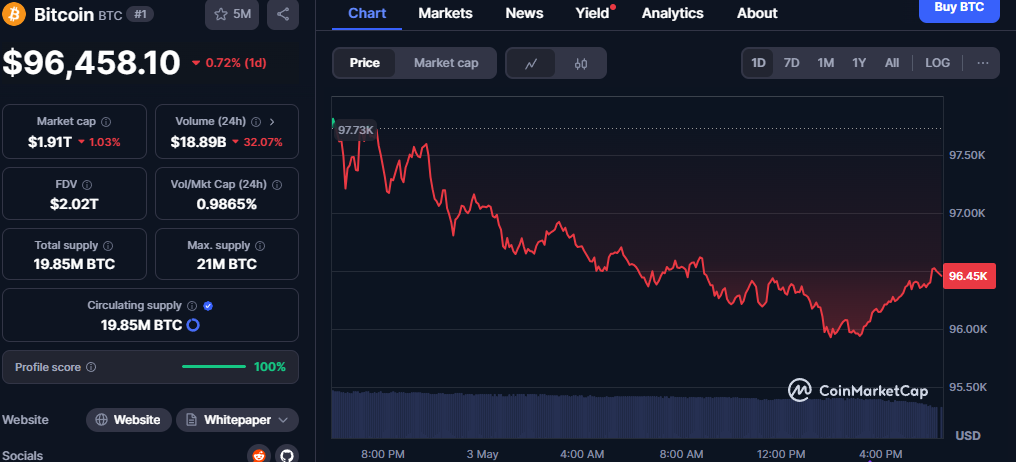
Task: Select the 1M time range
Action: click(826, 63)
